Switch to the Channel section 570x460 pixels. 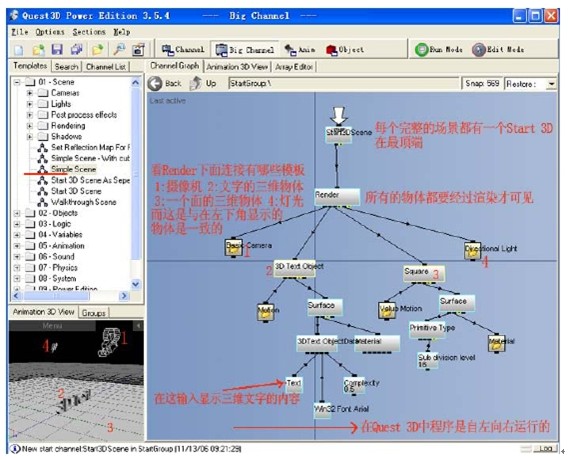point(183,50)
